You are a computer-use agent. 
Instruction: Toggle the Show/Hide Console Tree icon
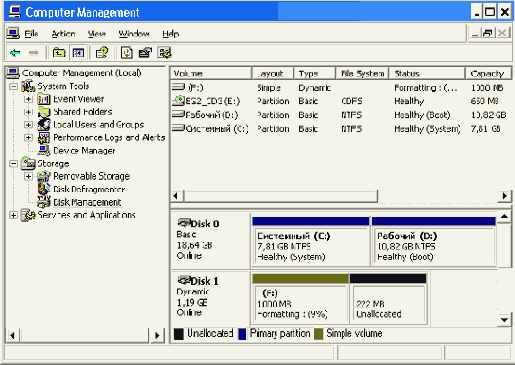pos(78,53)
